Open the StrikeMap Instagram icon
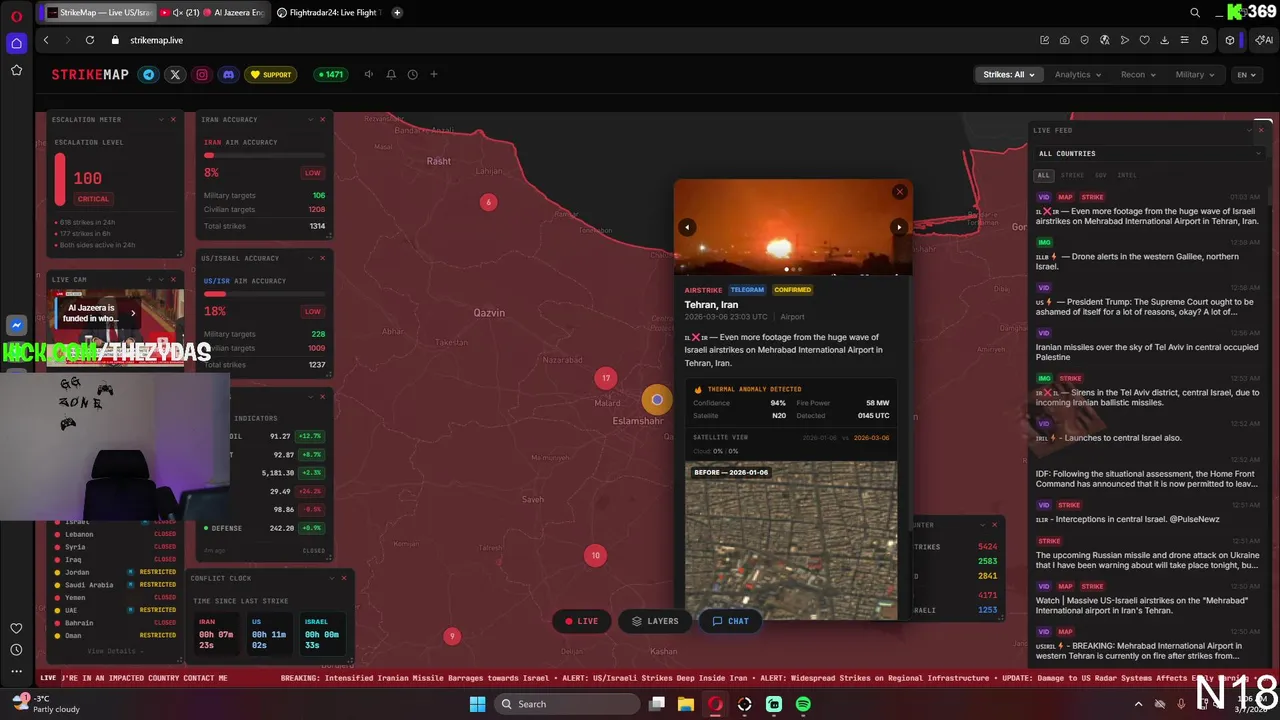Viewport: 1280px width, 720px height. [202, 74]
